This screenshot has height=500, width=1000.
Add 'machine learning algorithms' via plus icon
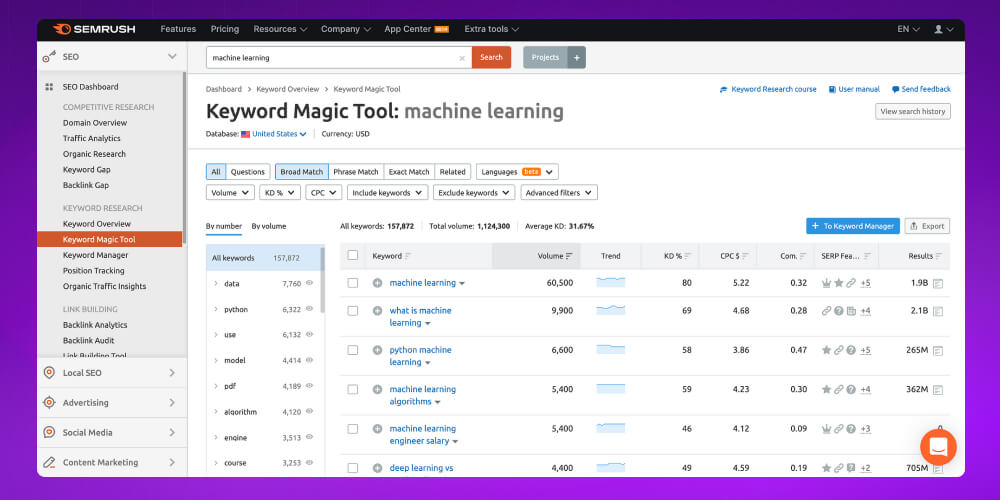click(x=378, y=390)
